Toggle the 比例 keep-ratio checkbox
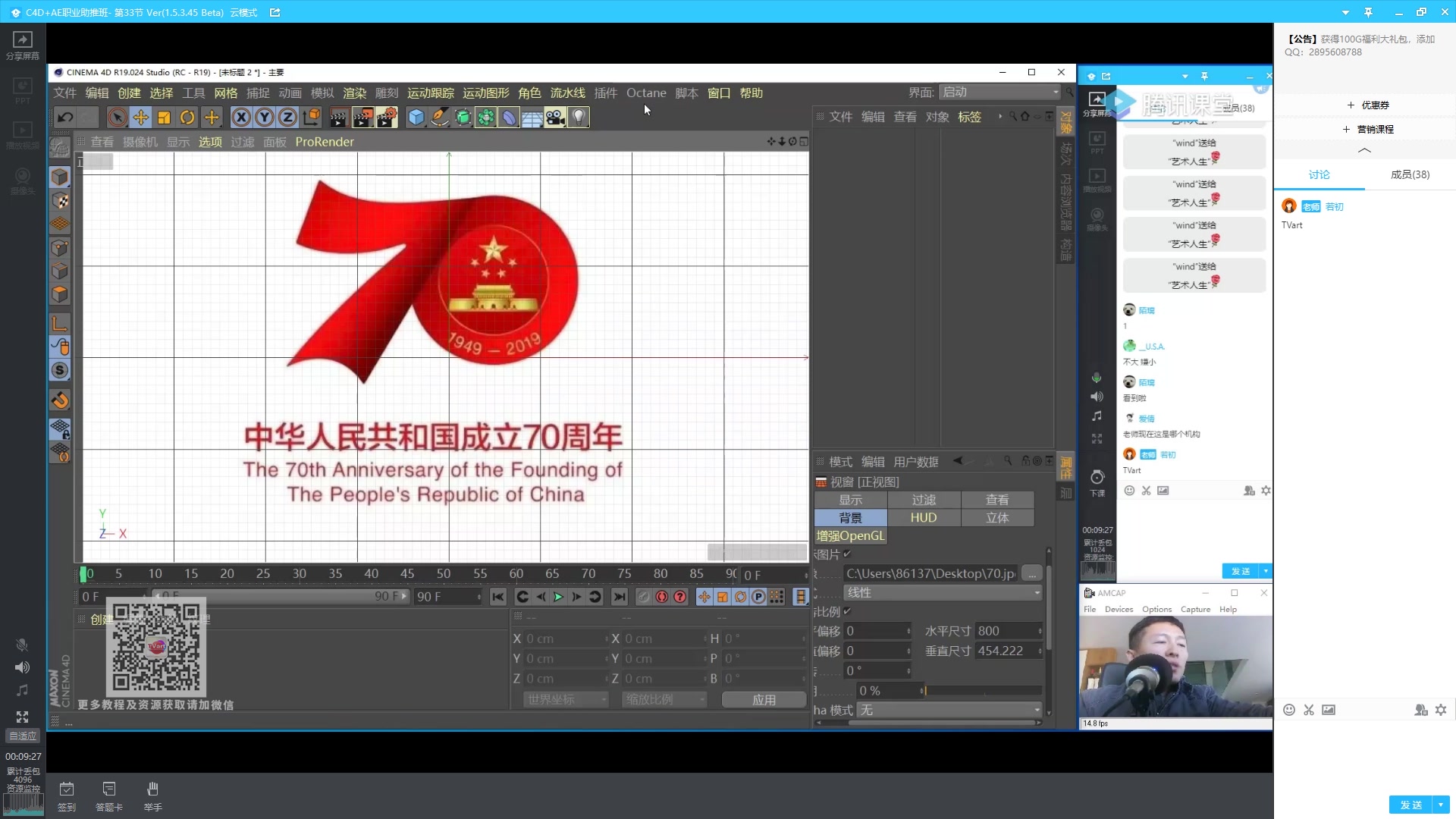 click(847, 611)
